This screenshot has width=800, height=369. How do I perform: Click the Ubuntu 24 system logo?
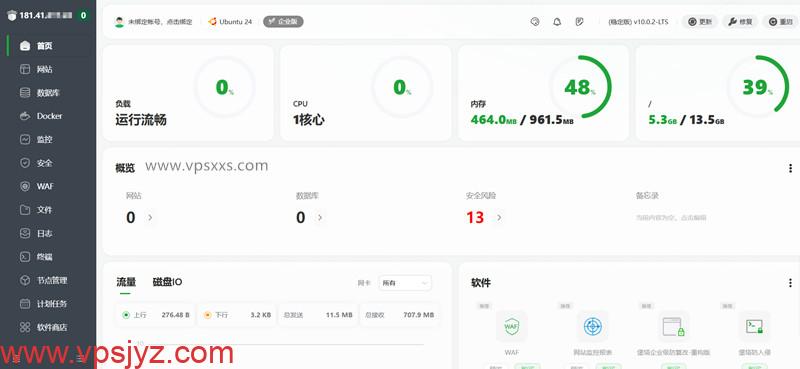coord(212,22)
